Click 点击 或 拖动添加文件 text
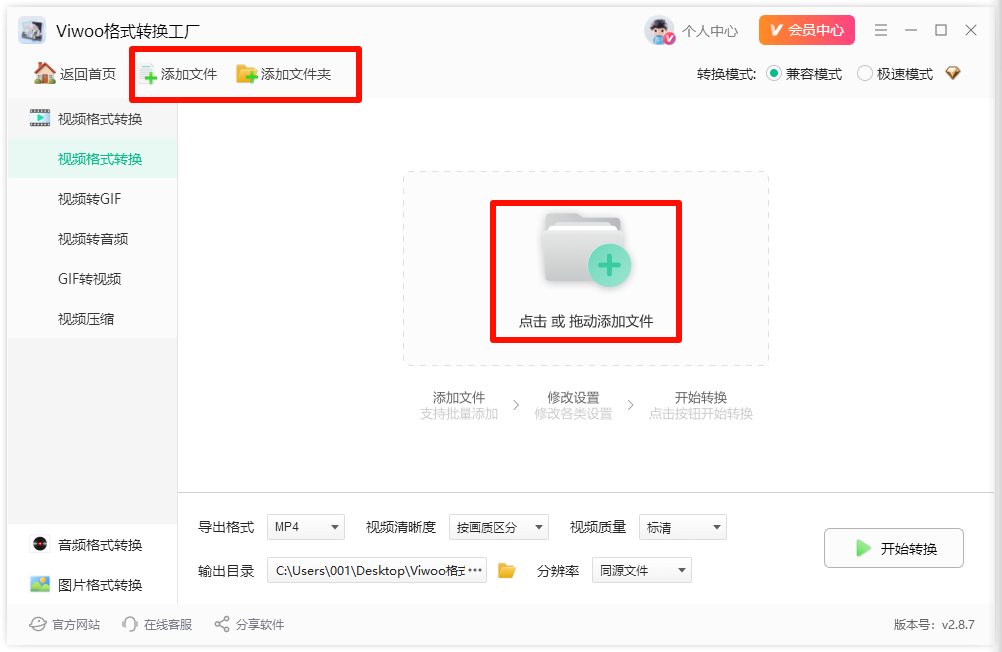 click(586, 321)
